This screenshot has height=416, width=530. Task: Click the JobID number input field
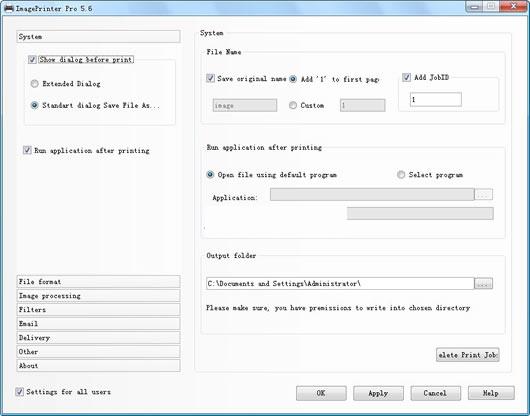pos(436,100)
